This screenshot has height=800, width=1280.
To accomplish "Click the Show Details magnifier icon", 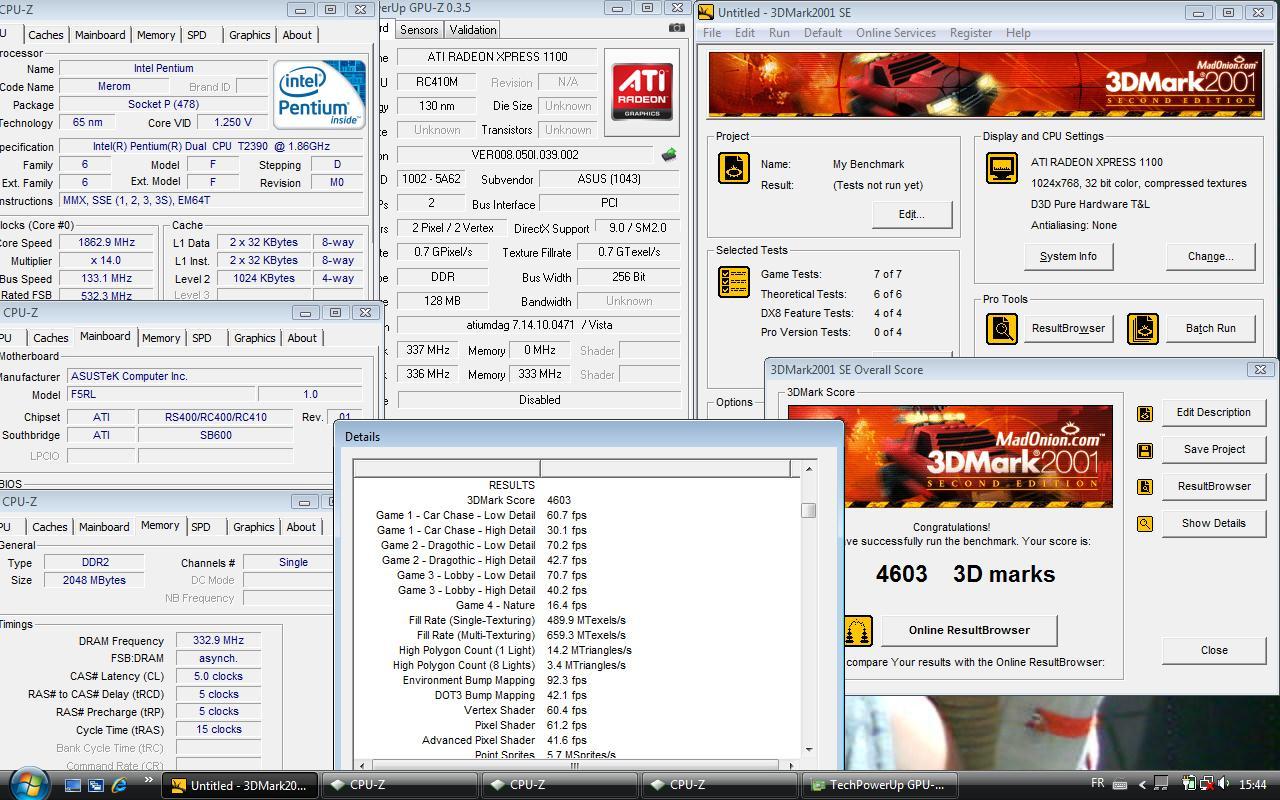I will (1145, 524).
